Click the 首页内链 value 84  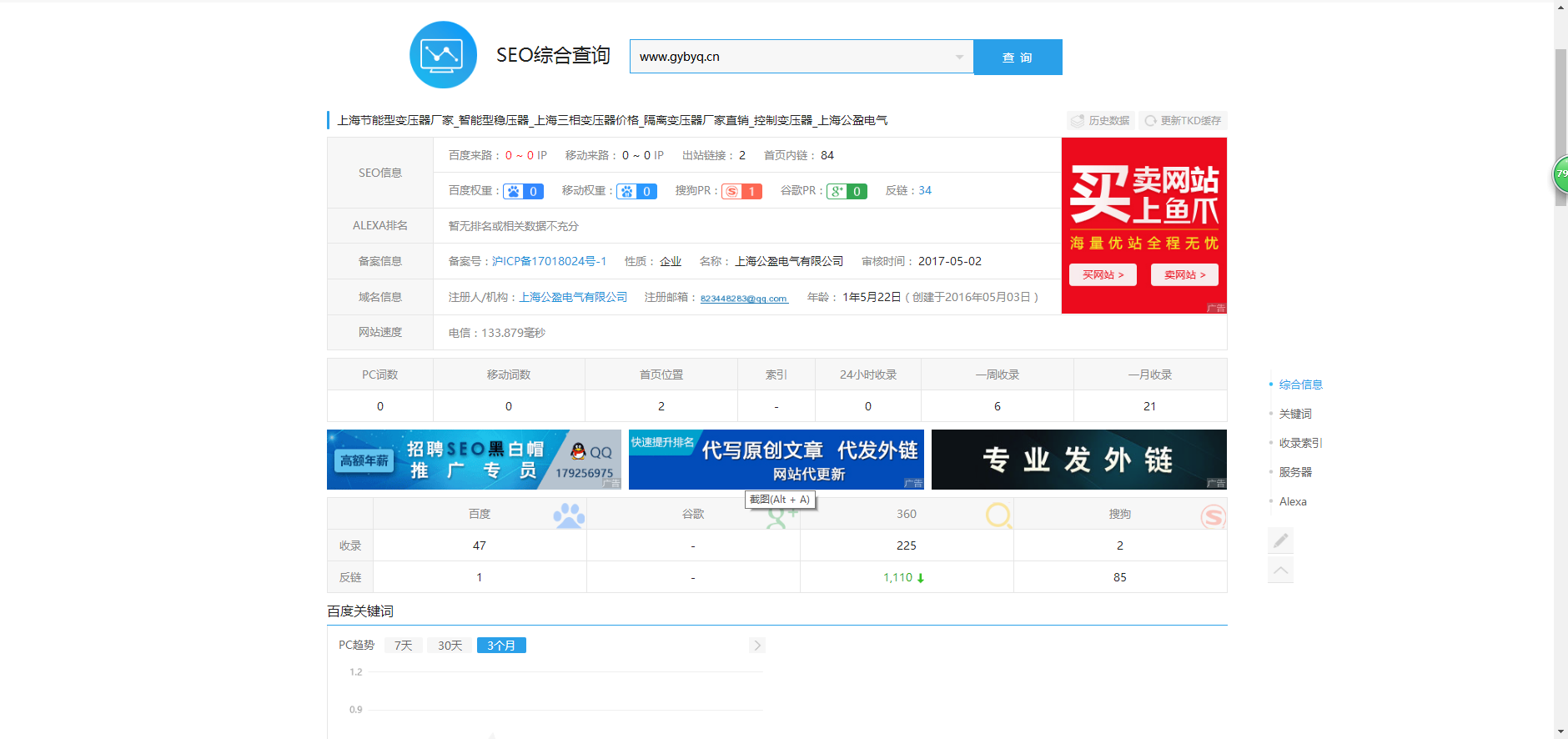[x=827, y=155]
